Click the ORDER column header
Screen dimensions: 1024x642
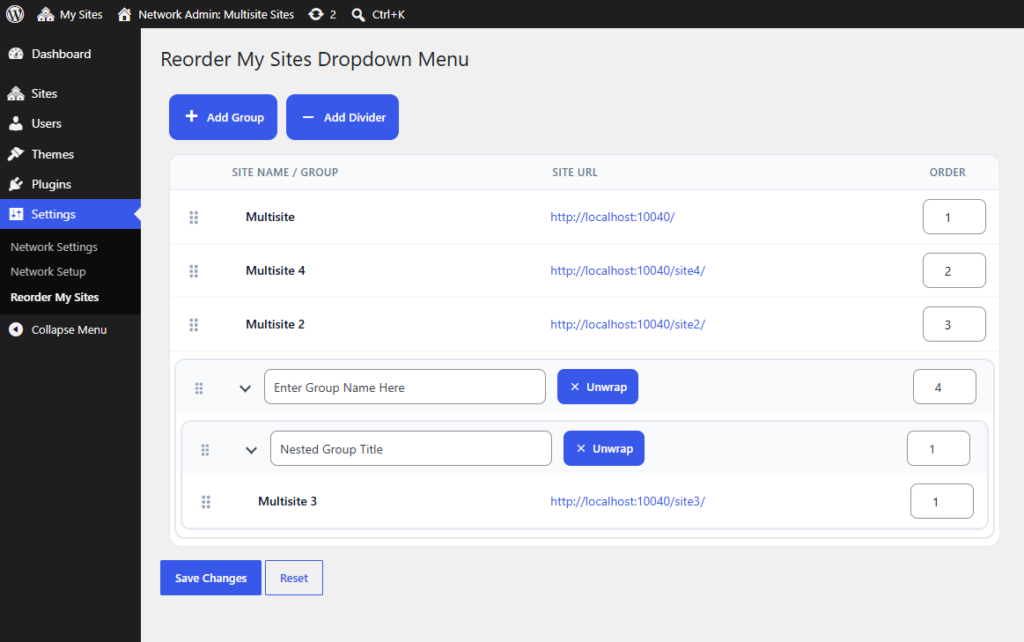tap(948, 172)
